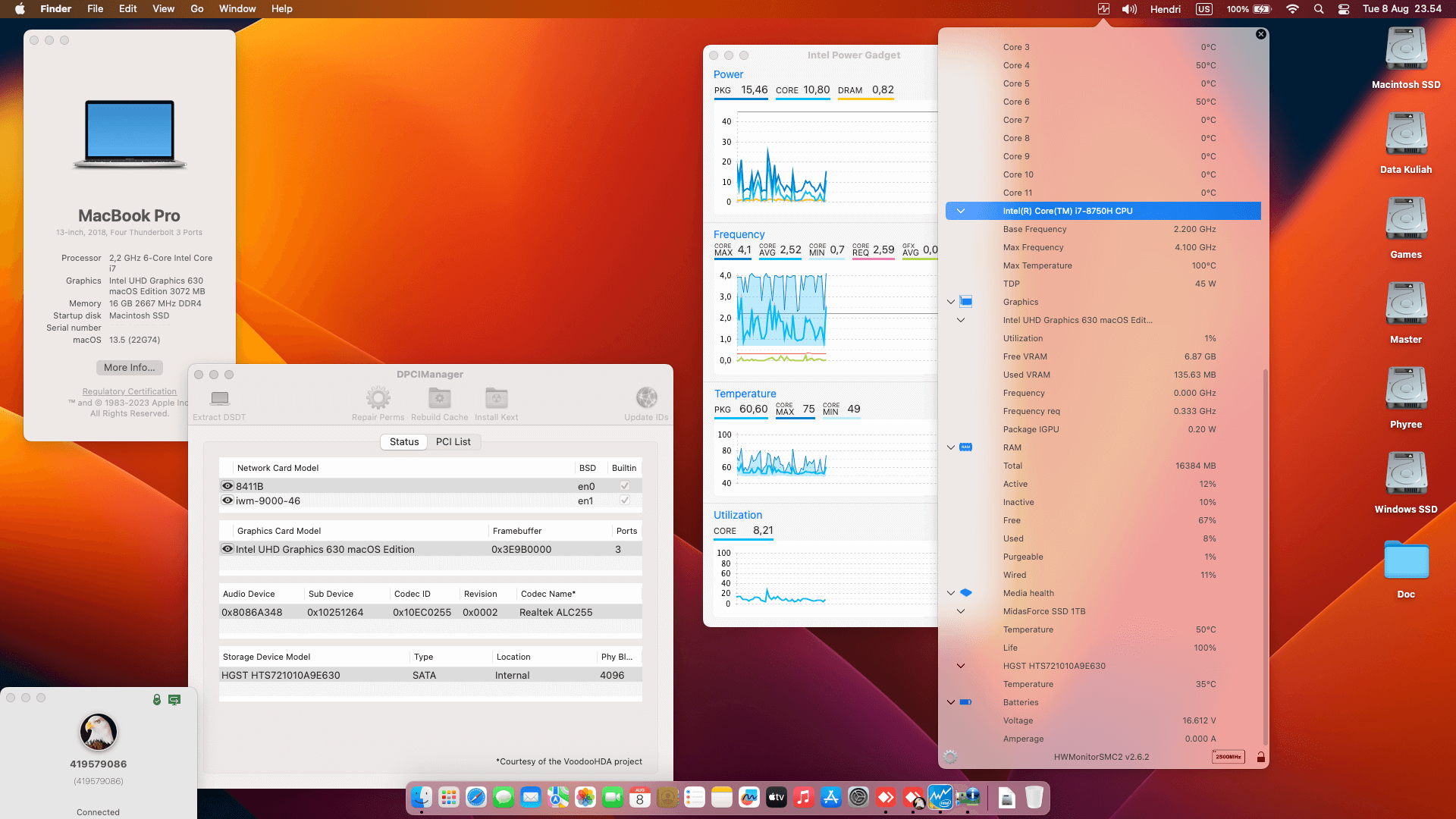Collapse MidasForce SSD 1TB entry
This screenshot has width=1456, height=819.
[961, 611]
